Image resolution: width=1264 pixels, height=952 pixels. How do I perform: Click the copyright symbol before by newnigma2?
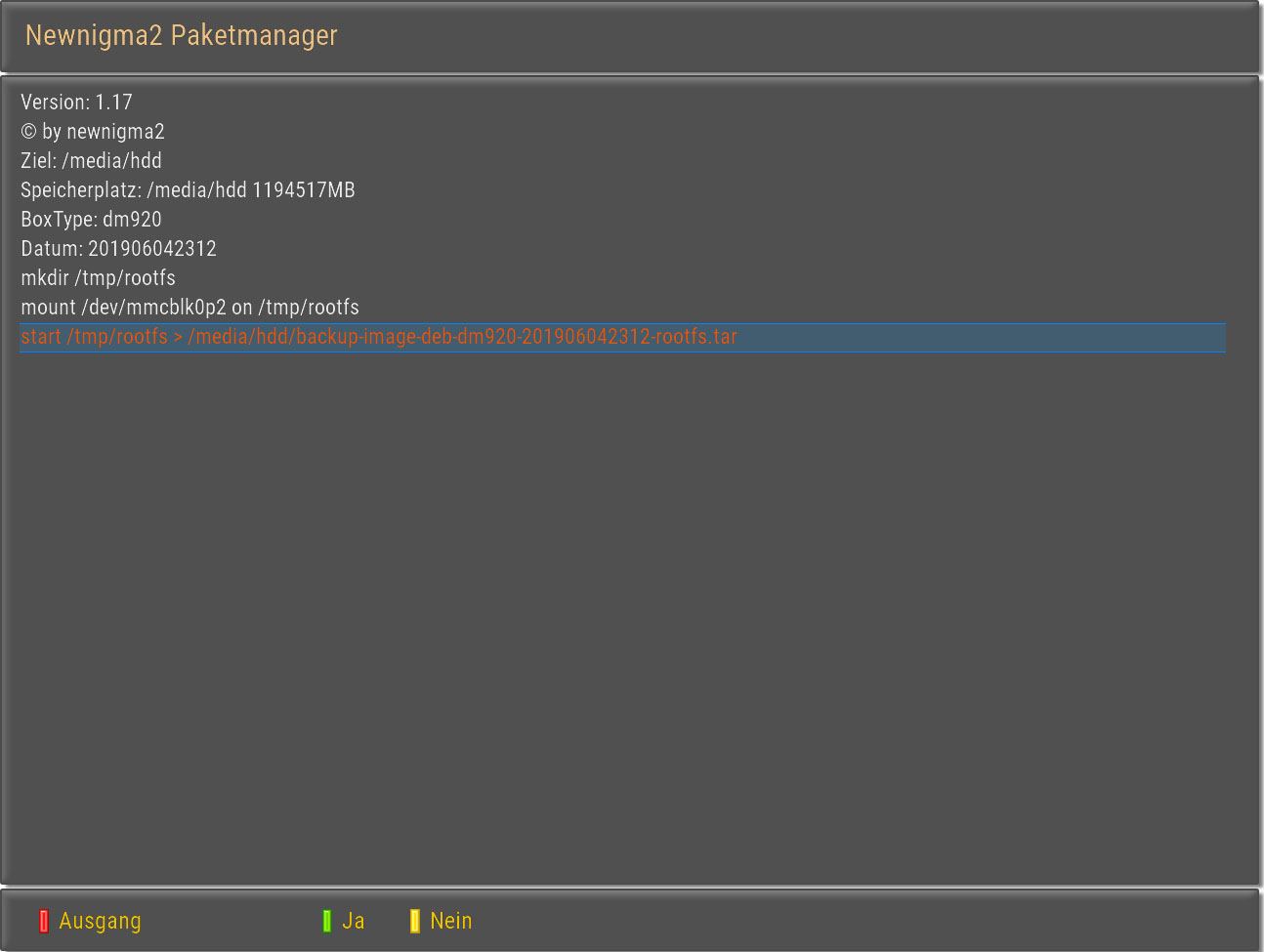pyautogui.click(x=28, y=132)
